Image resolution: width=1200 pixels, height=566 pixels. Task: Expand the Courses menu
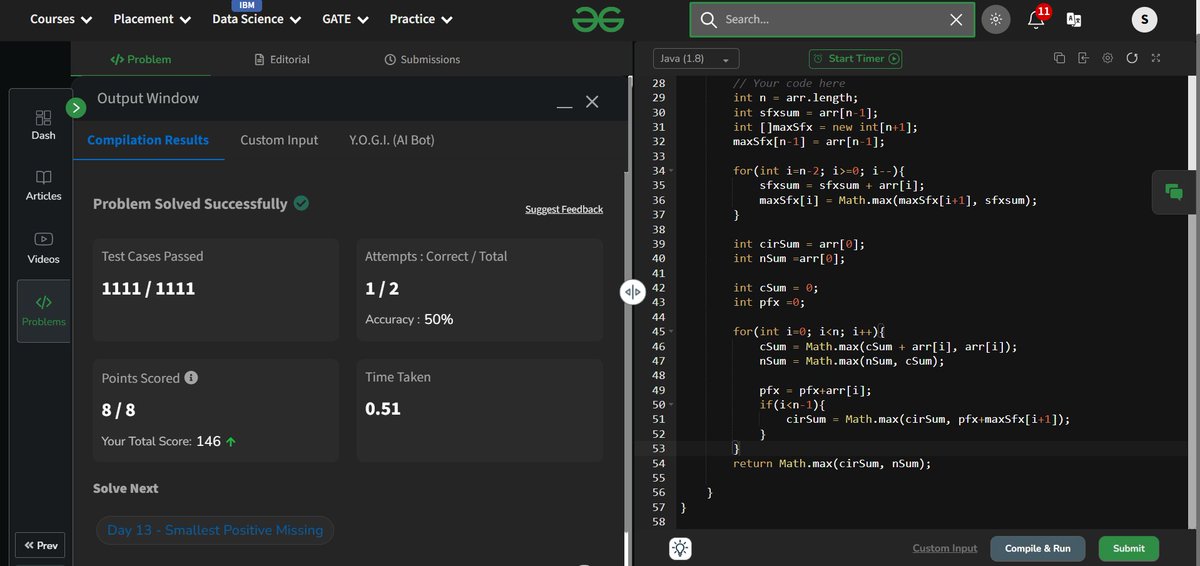pos(61,19)
